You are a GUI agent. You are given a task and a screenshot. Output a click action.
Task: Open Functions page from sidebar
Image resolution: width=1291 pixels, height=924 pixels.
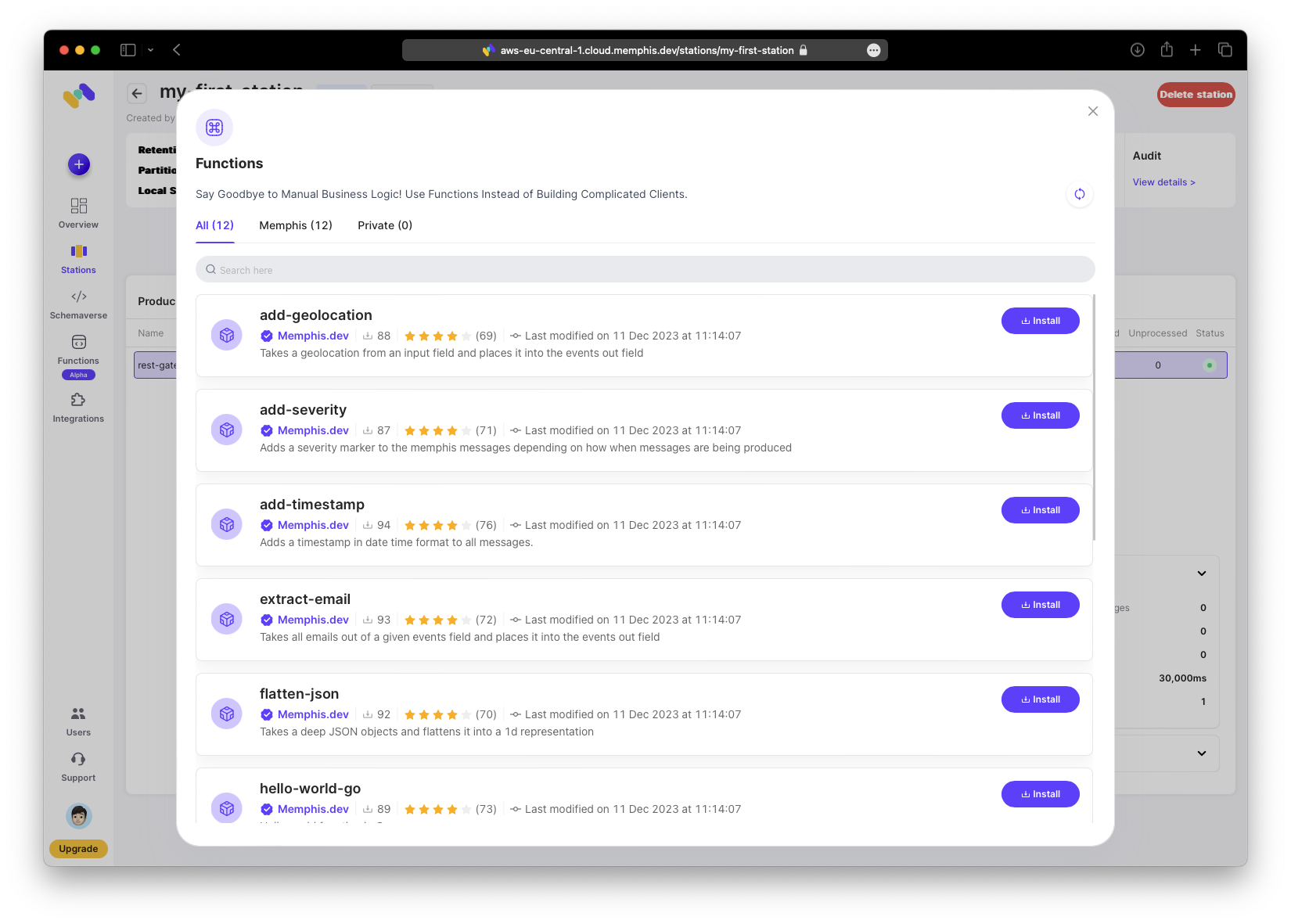click(78, 343)
